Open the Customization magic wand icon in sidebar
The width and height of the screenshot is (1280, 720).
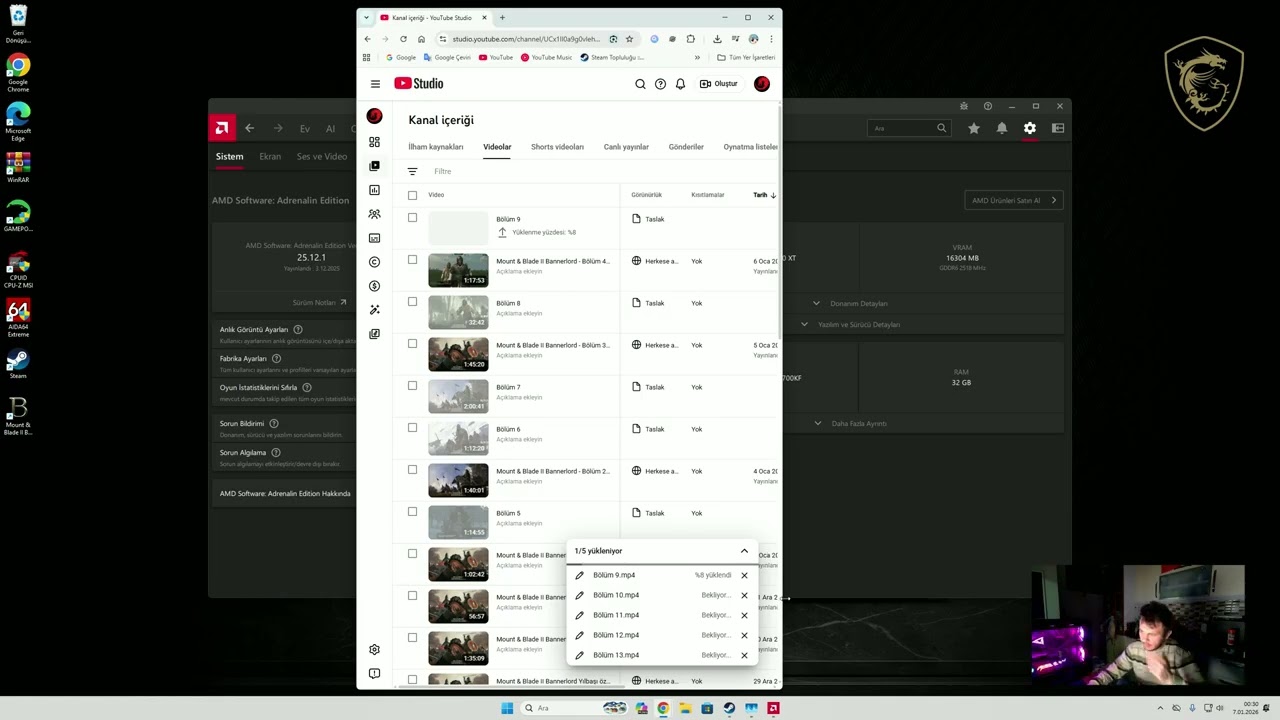click(374, 310)
